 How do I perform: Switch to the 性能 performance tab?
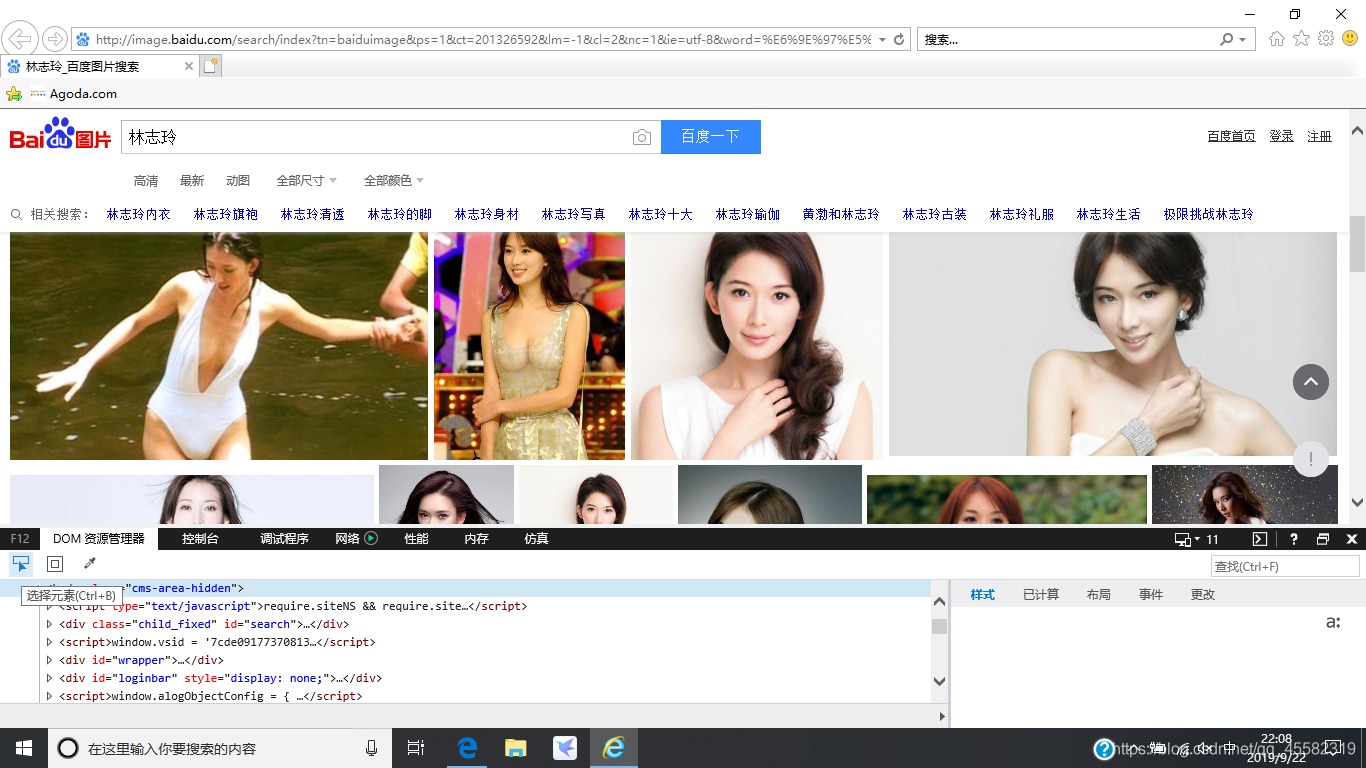point(416,539)
